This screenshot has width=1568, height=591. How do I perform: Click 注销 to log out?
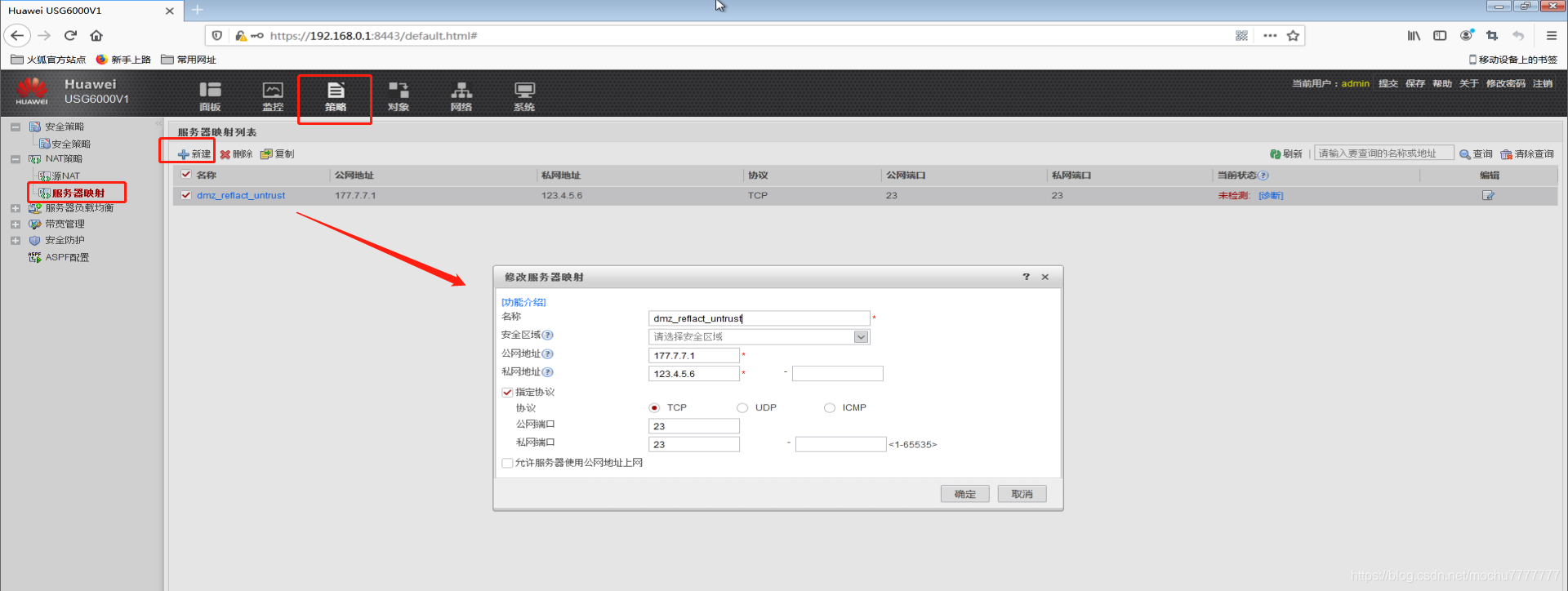(1542, 83)
